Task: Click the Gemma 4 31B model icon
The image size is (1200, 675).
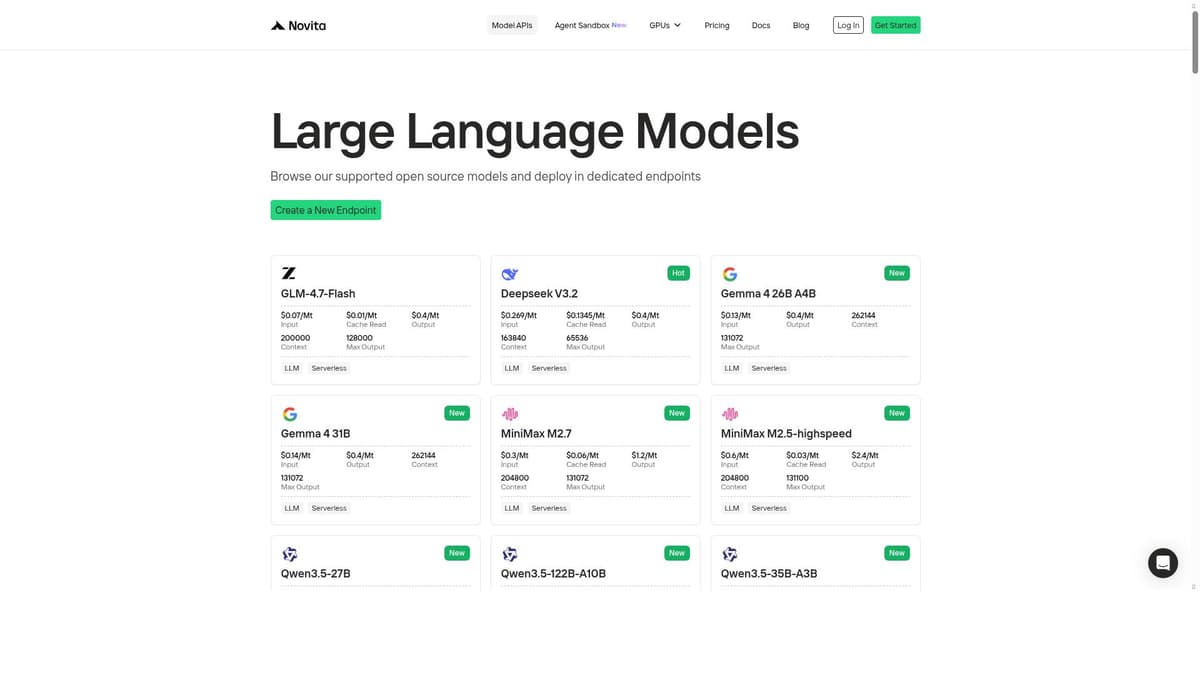Action: coord(289,413)
